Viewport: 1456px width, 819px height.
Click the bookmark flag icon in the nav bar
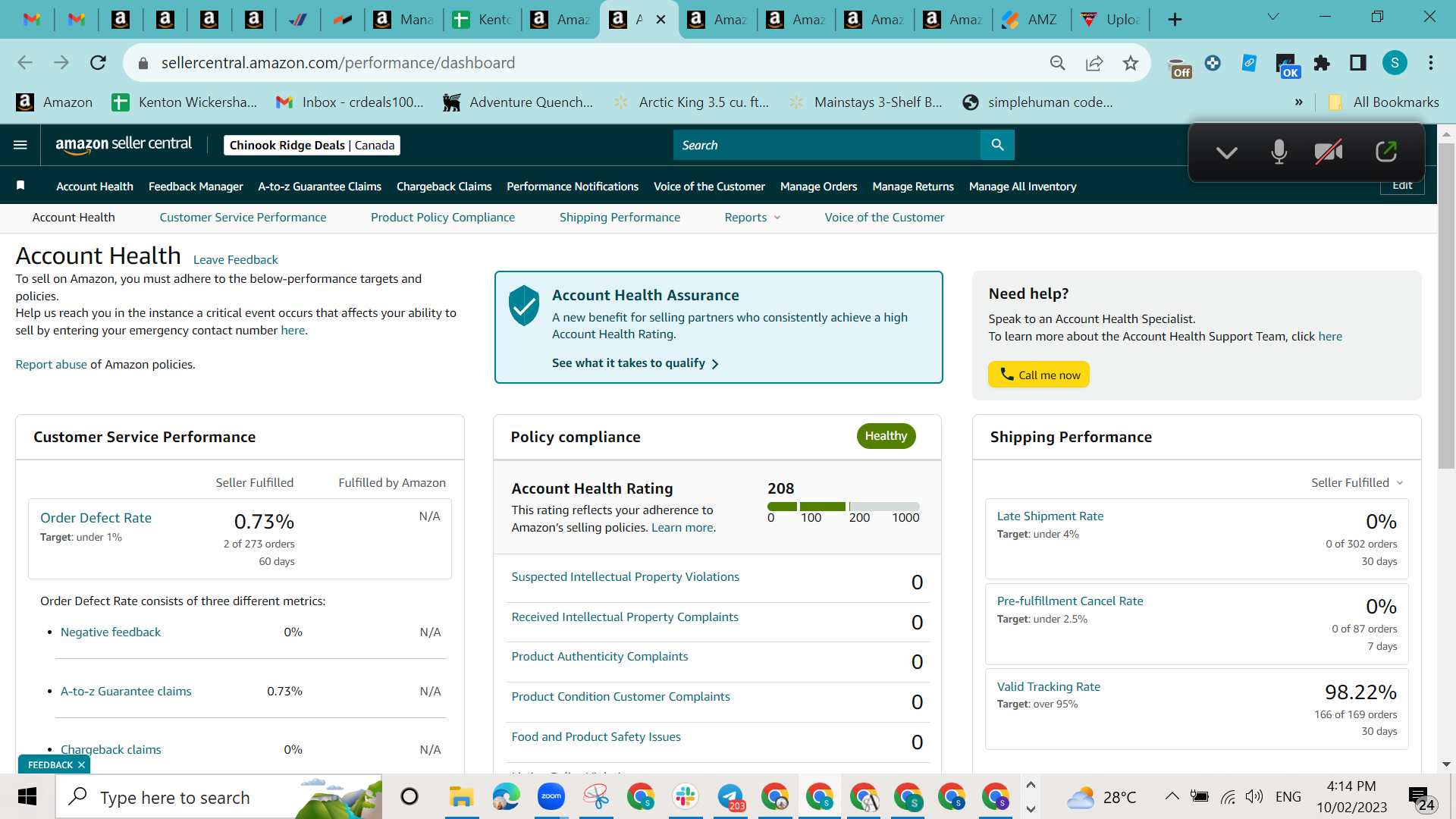tap(20, 186)
